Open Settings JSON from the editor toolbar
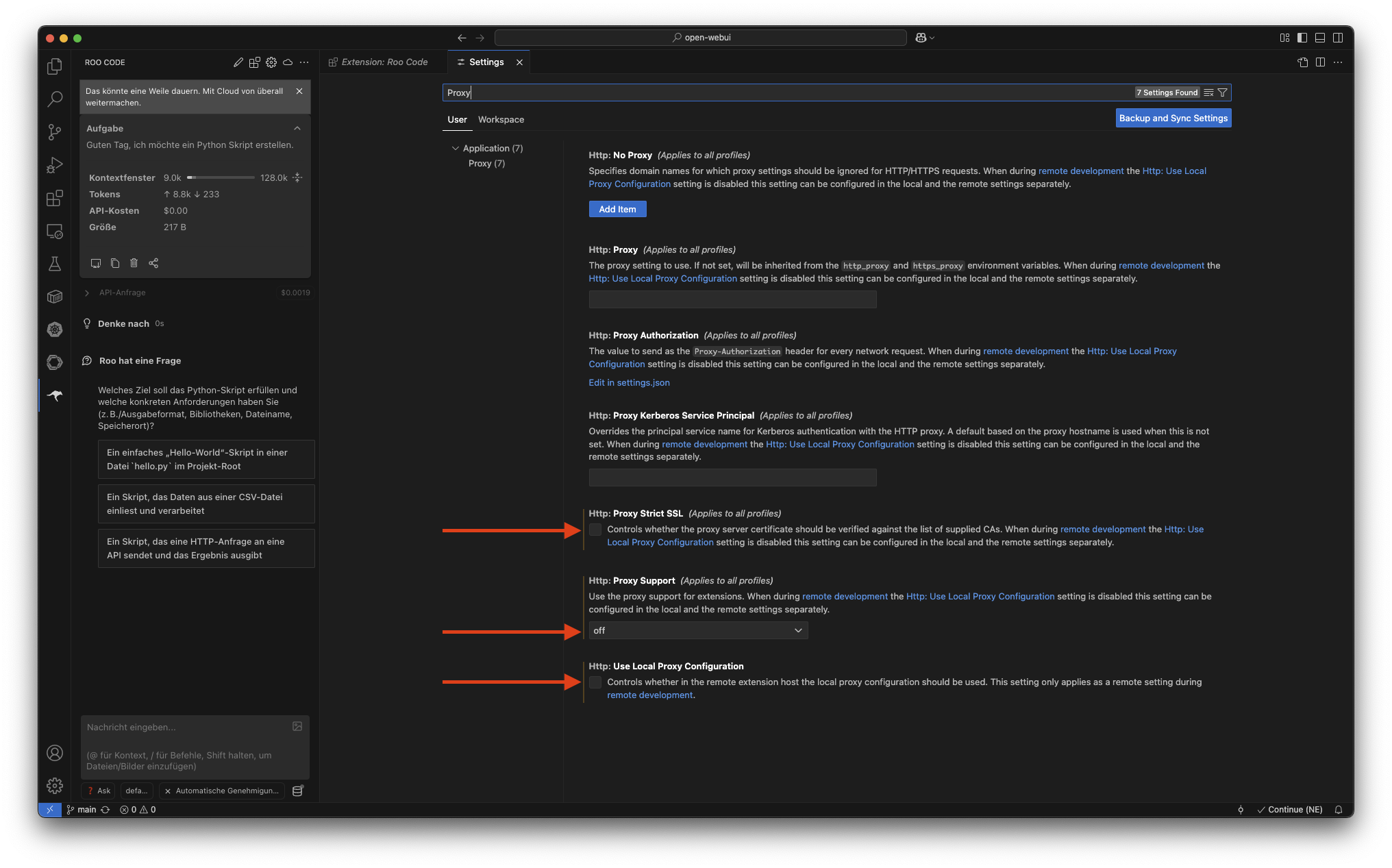Screen dimensions: 1392x868 coord(1303,62)
